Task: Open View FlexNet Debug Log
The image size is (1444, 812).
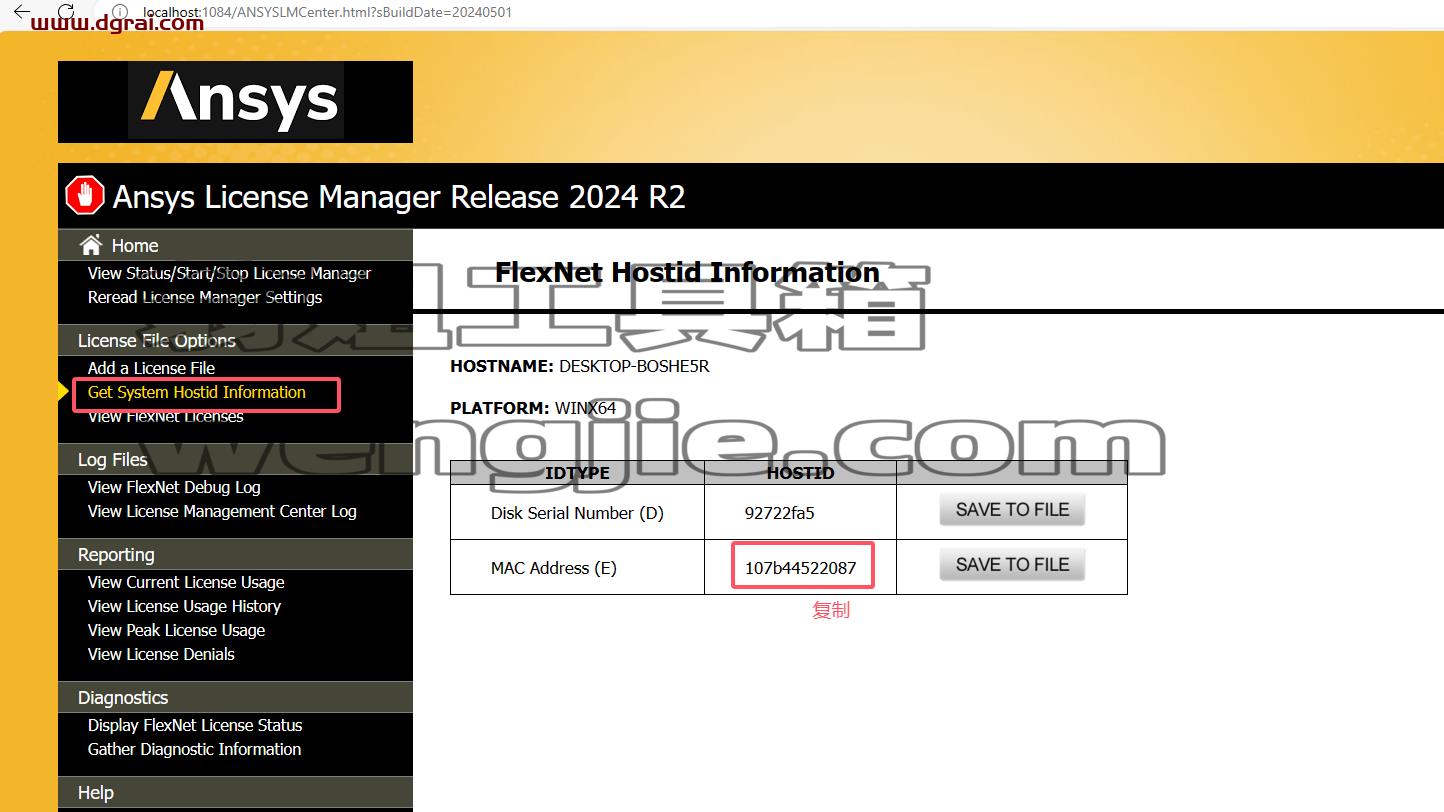Action: click(174, 487)
